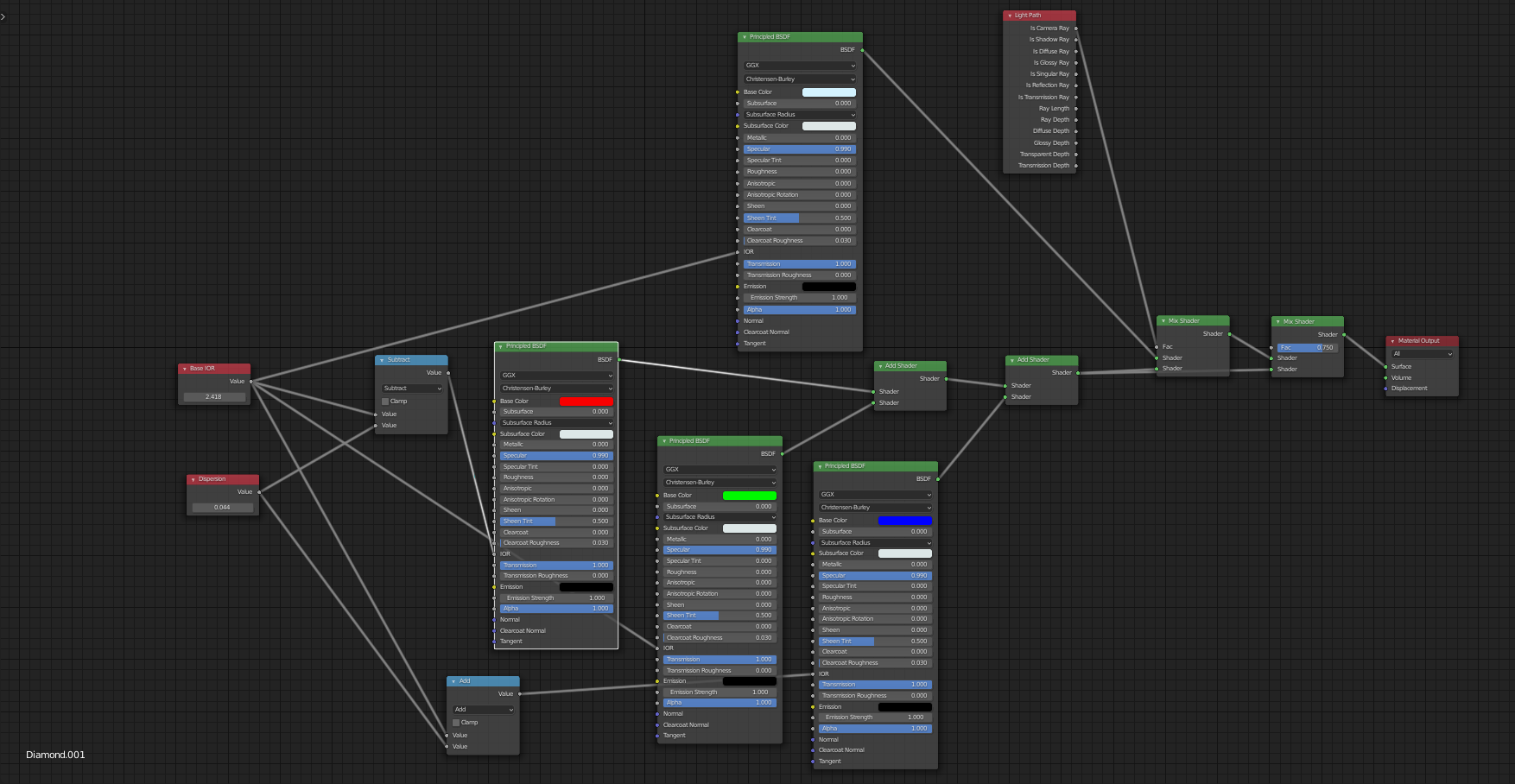Collapse the Subtract math node triangle

pyautogui.click(x=381, y=360)
